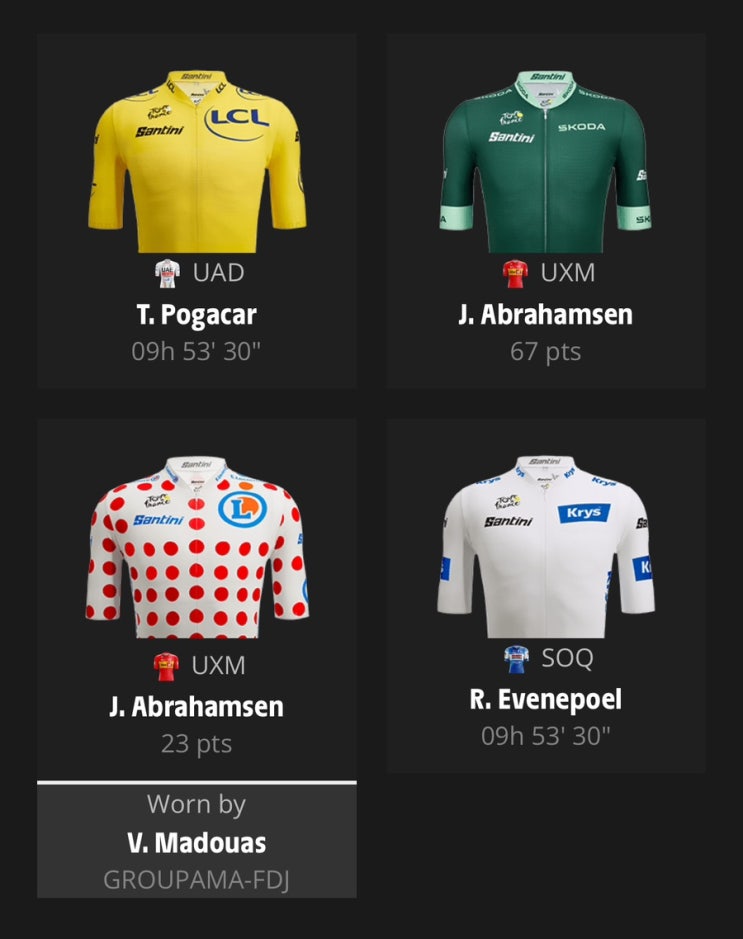Screen dimensions: 743x939
Task: Click the UAD team jersey icon
Action: (167, 273)
